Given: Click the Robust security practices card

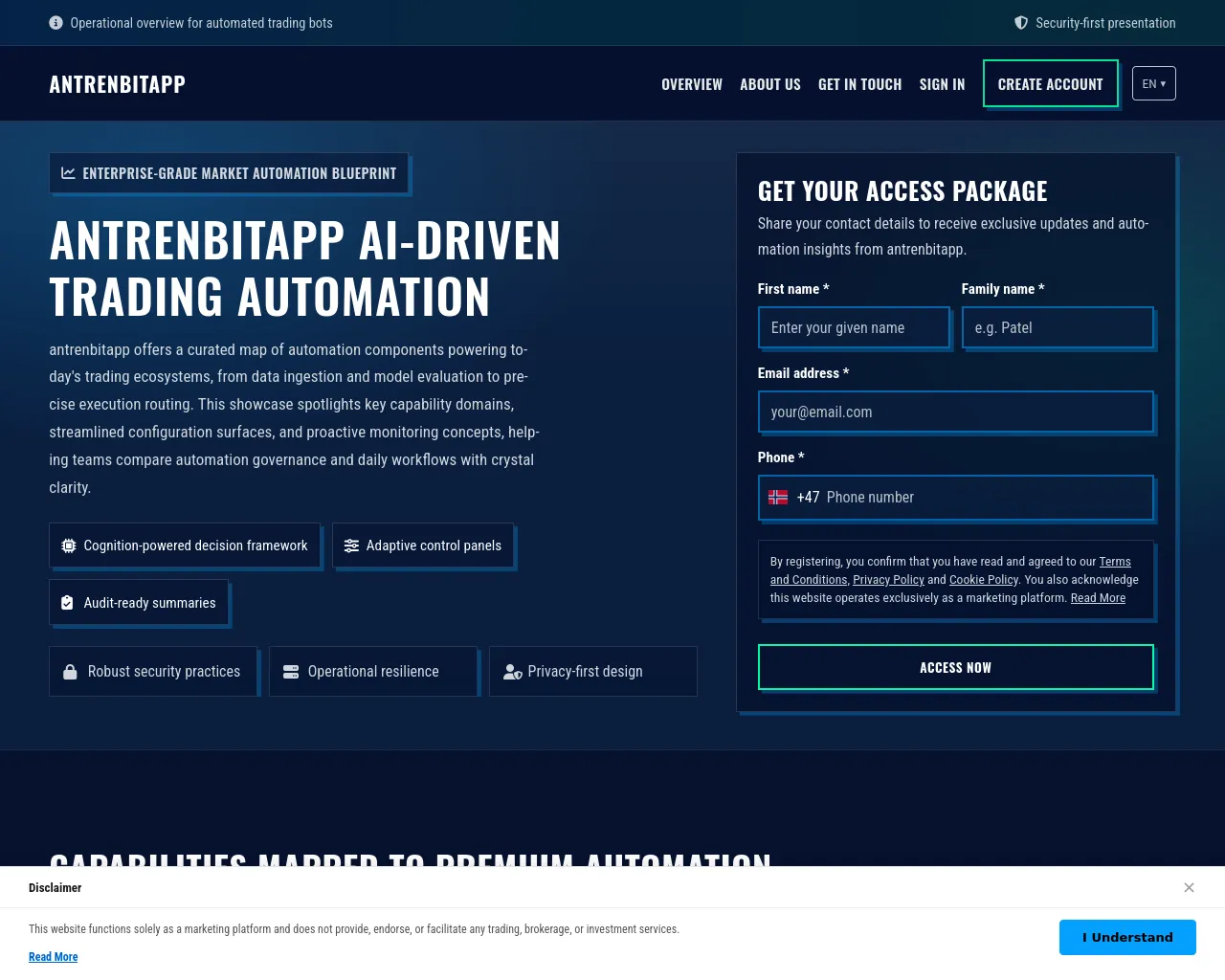Looking at the screenshot, I should click(x=153, y=671).
